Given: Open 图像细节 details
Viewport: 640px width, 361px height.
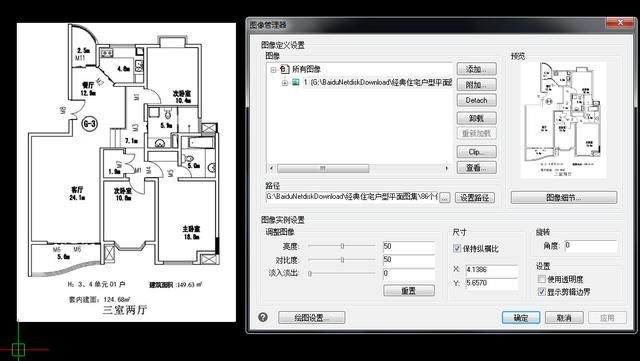Looking at the screenshot, I should click(x=564, y=198).
